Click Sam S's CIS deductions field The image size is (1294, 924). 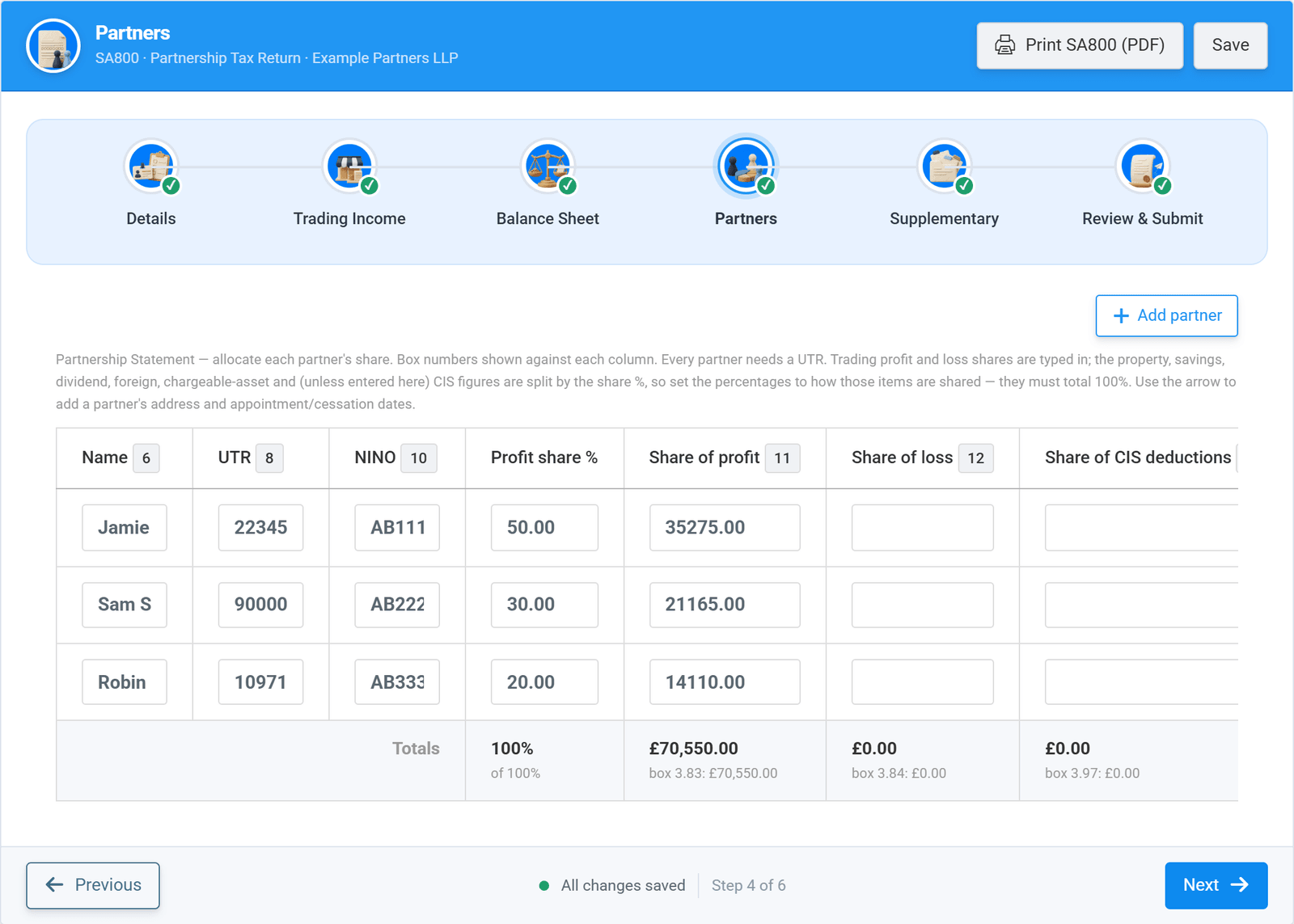(x=1141, y=605)
